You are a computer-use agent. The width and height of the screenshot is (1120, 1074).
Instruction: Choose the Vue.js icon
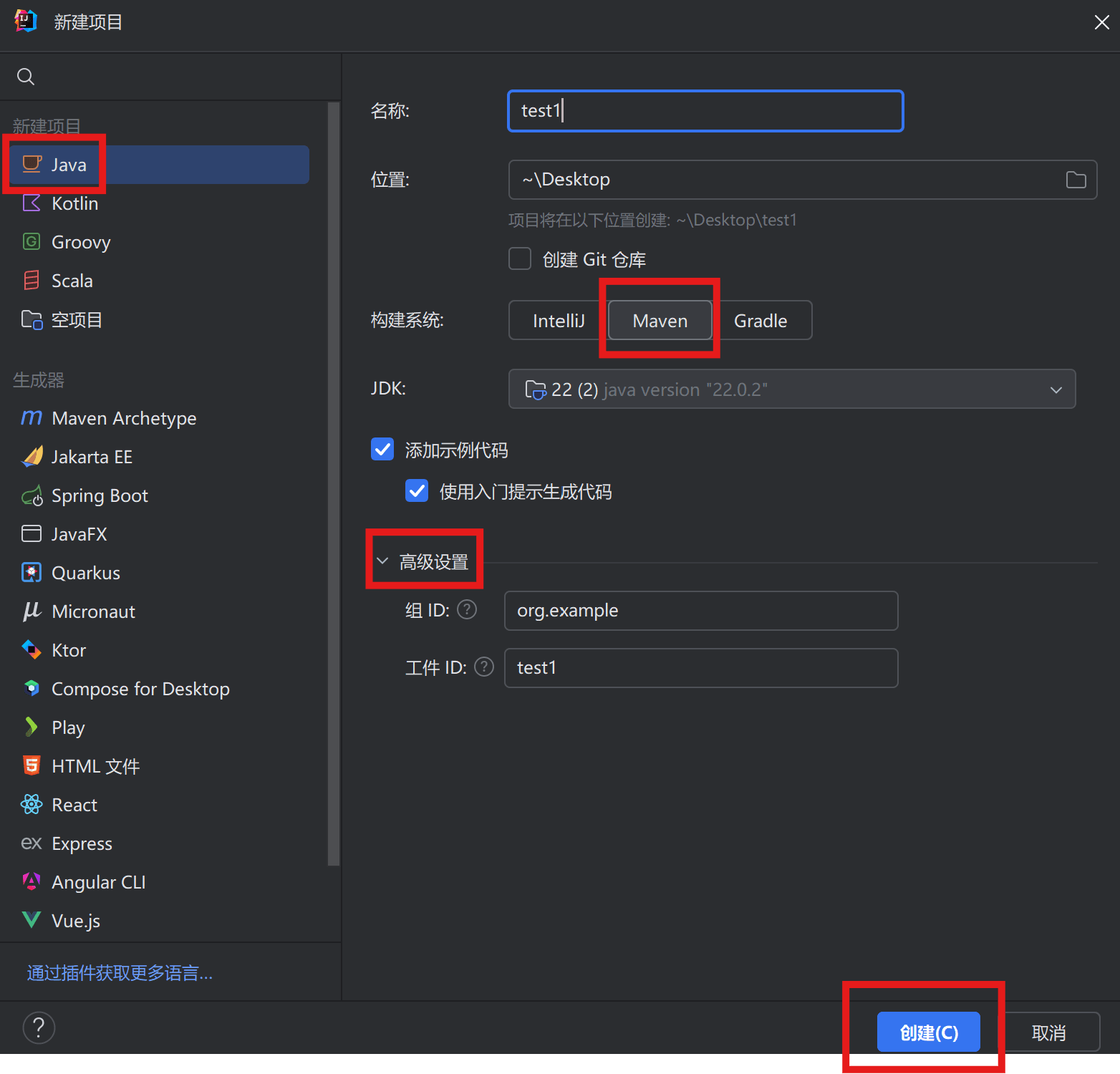[32, 919]
